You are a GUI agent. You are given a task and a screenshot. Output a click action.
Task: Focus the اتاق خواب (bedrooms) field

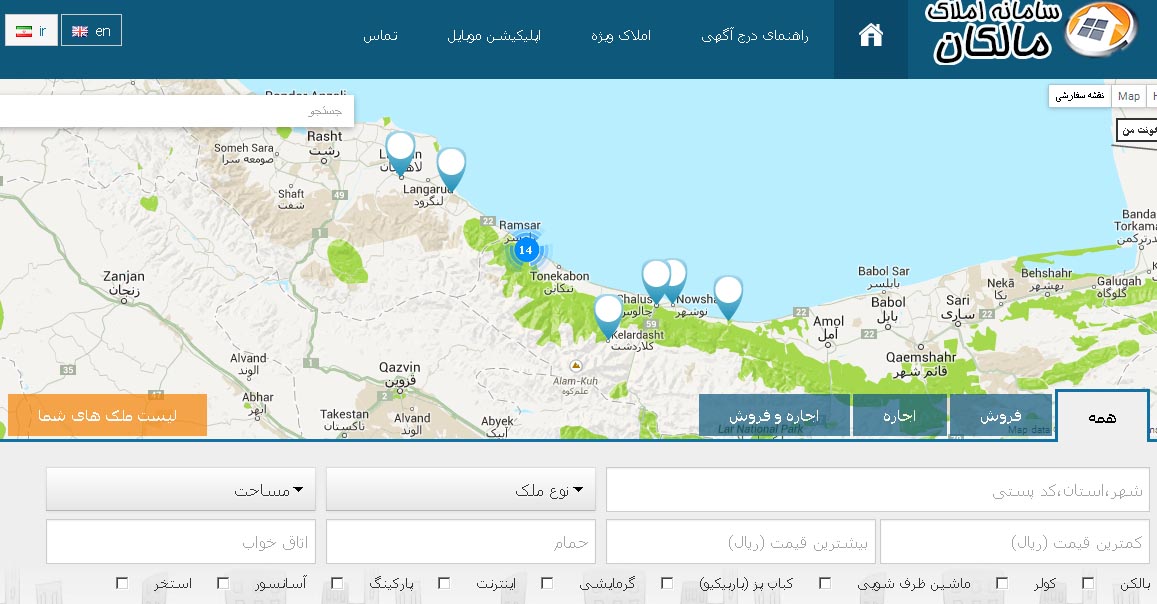click(181, 541)
